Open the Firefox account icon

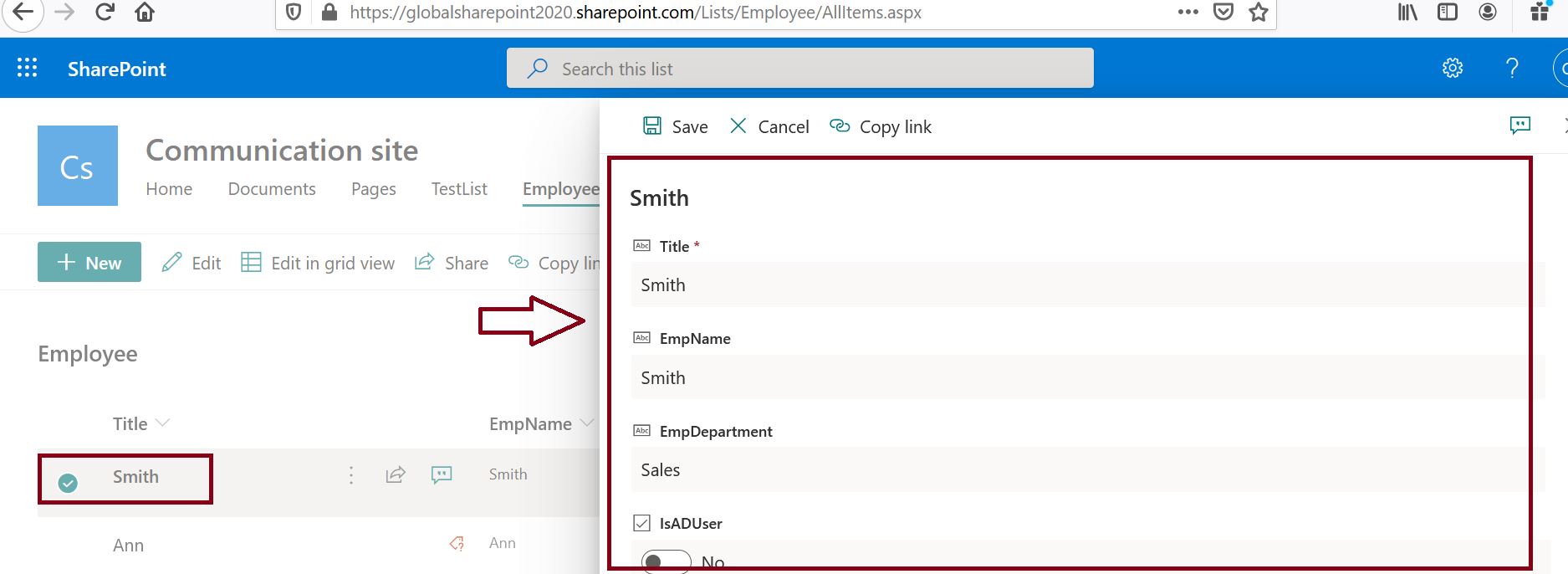1488,13
